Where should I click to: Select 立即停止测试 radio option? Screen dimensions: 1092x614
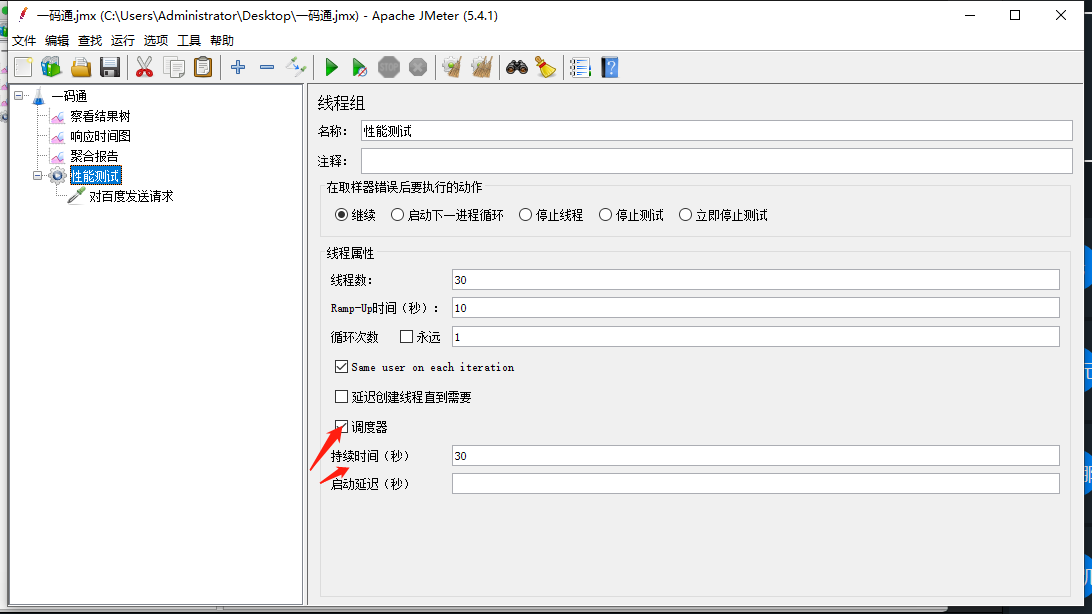pyautogui.click(x=685, y=215)
